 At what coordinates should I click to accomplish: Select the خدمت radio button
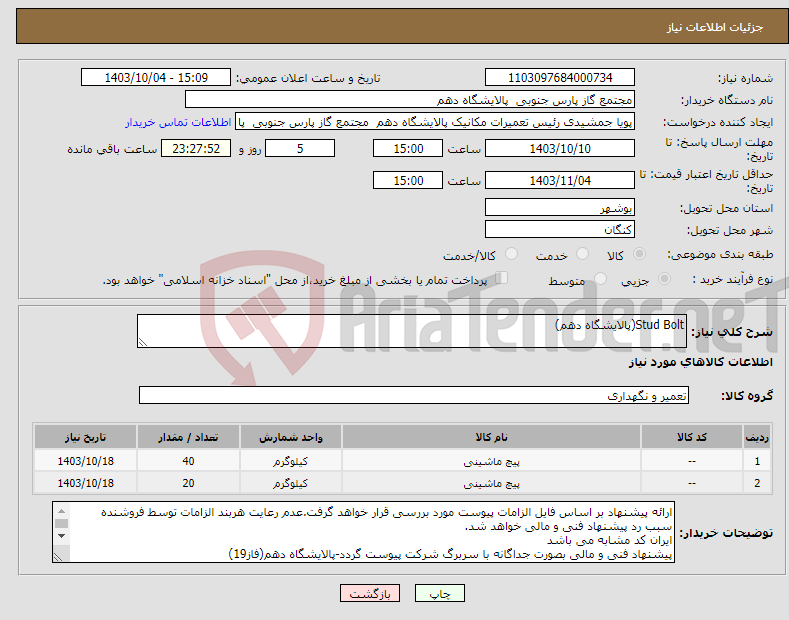point(582,254)
